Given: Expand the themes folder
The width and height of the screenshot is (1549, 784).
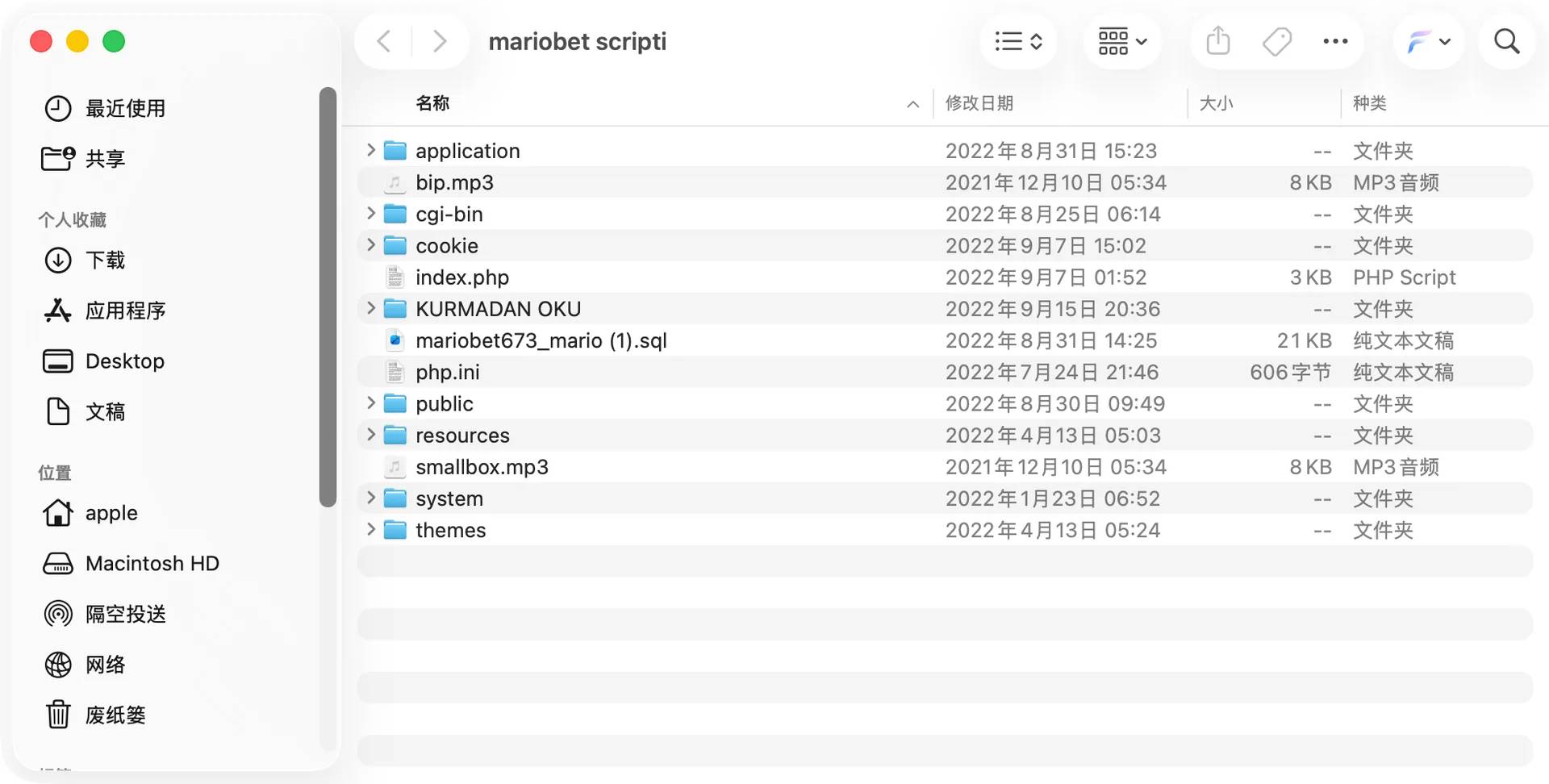Looking at the screenshot, I should 371,529.
